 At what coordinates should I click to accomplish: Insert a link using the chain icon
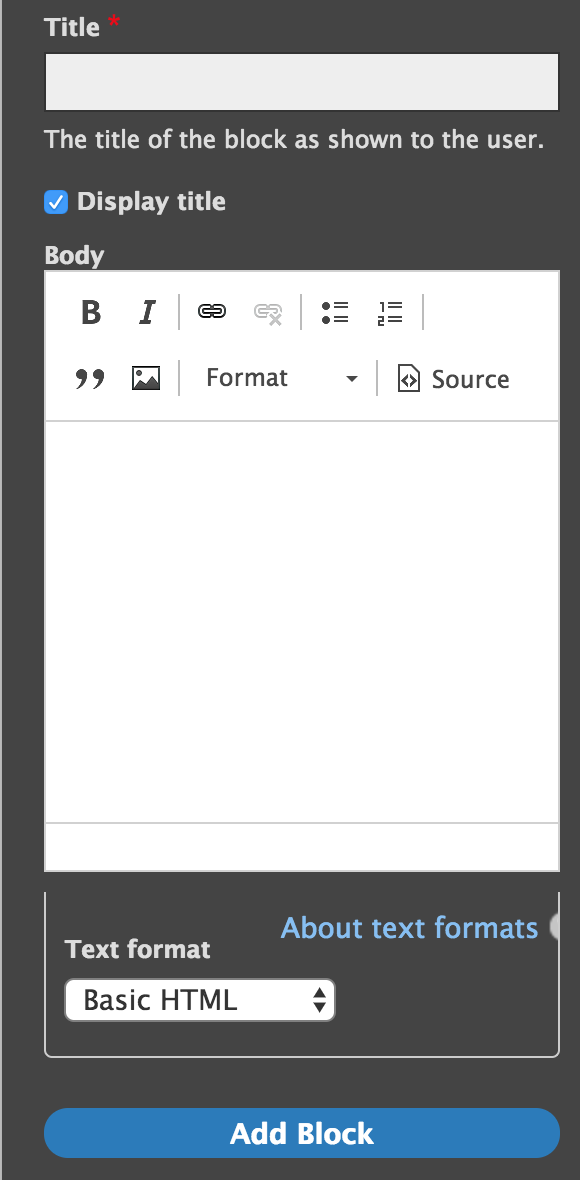coord(211,312)
